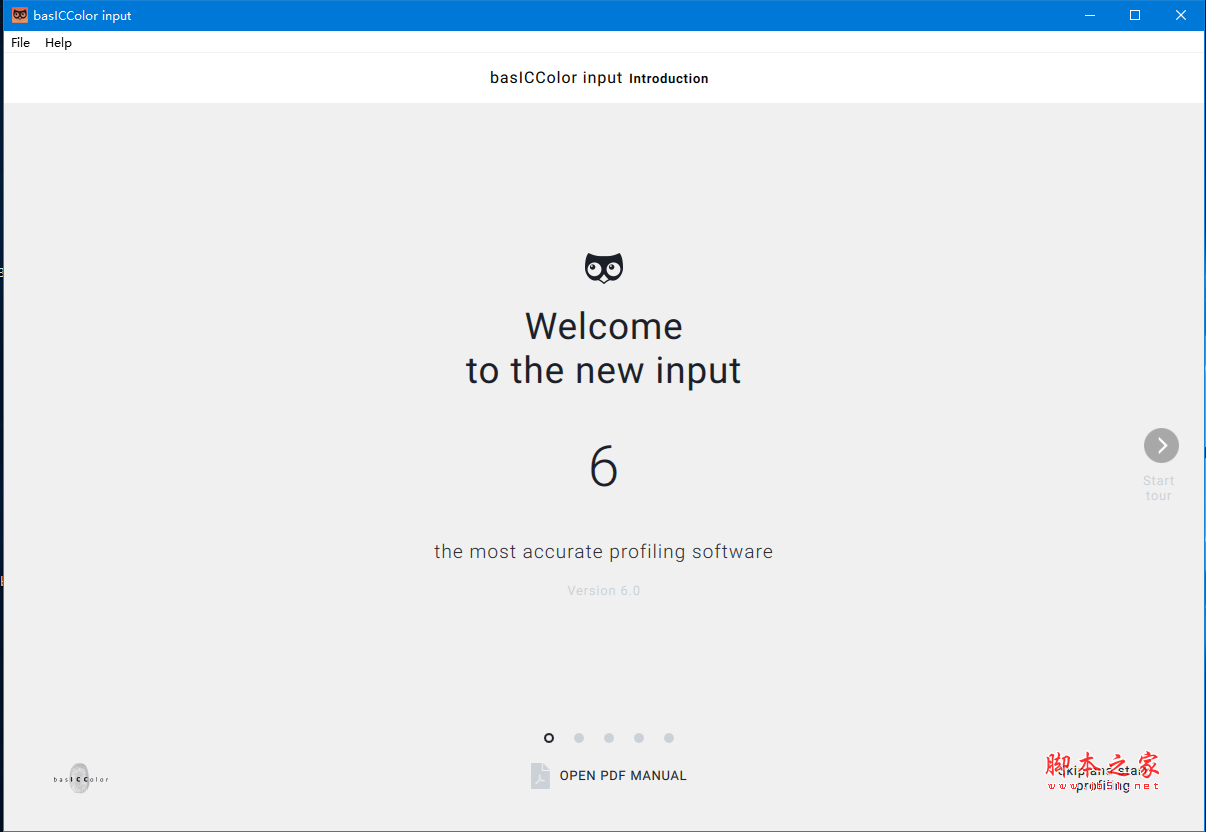Click the PDF document icon
Viewport: 1206px width, 832px height.
pos(540,775)
